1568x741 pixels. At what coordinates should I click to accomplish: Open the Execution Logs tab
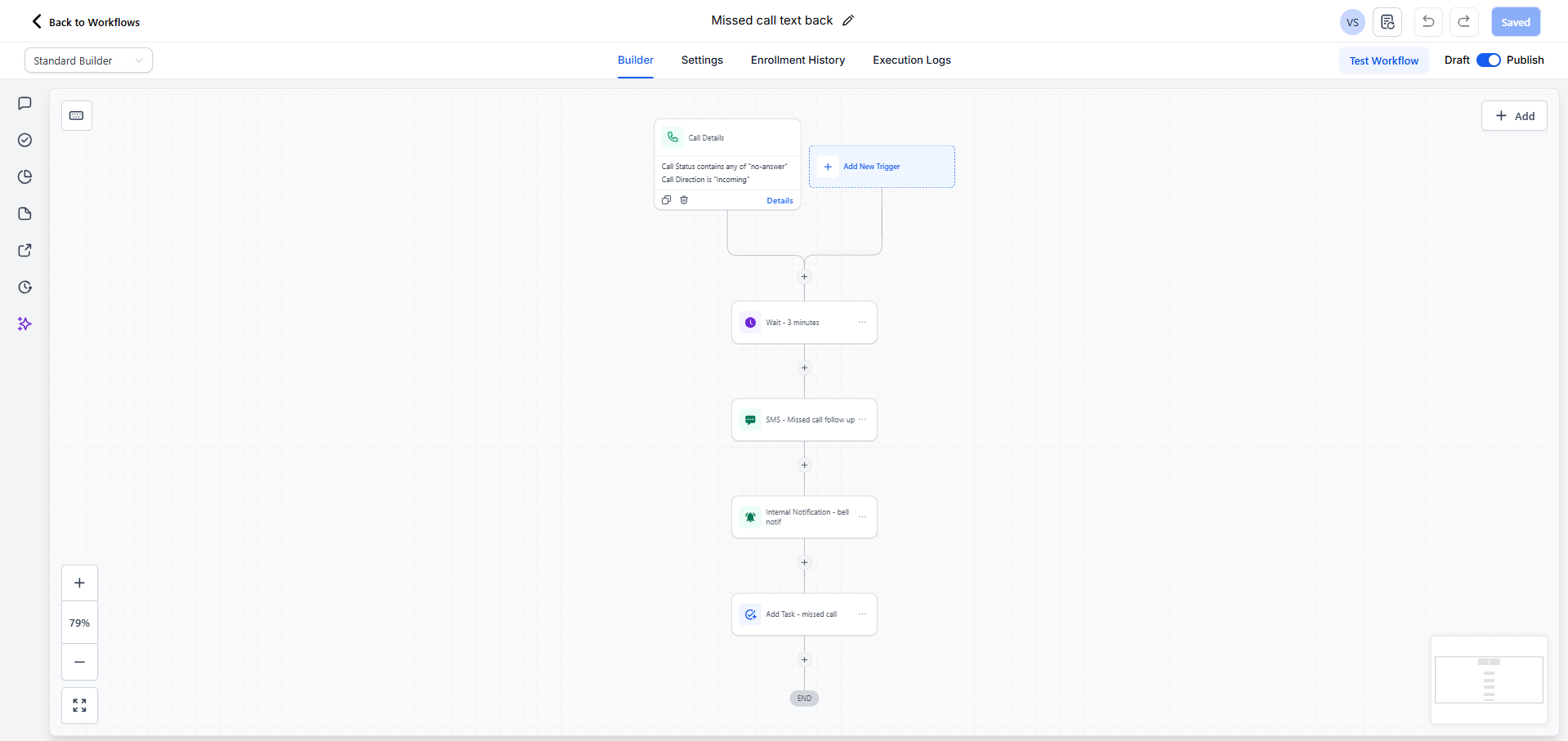pos(911,60)
